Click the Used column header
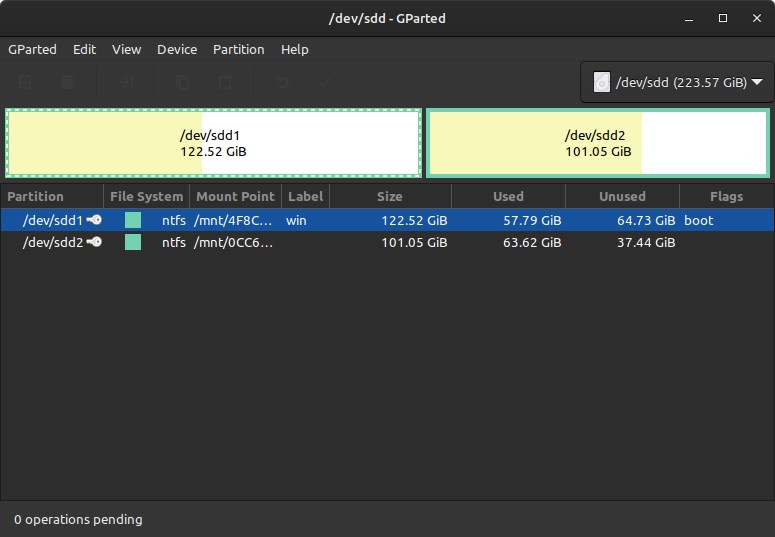The image size is (775, 537). click(x=508, y=196)
